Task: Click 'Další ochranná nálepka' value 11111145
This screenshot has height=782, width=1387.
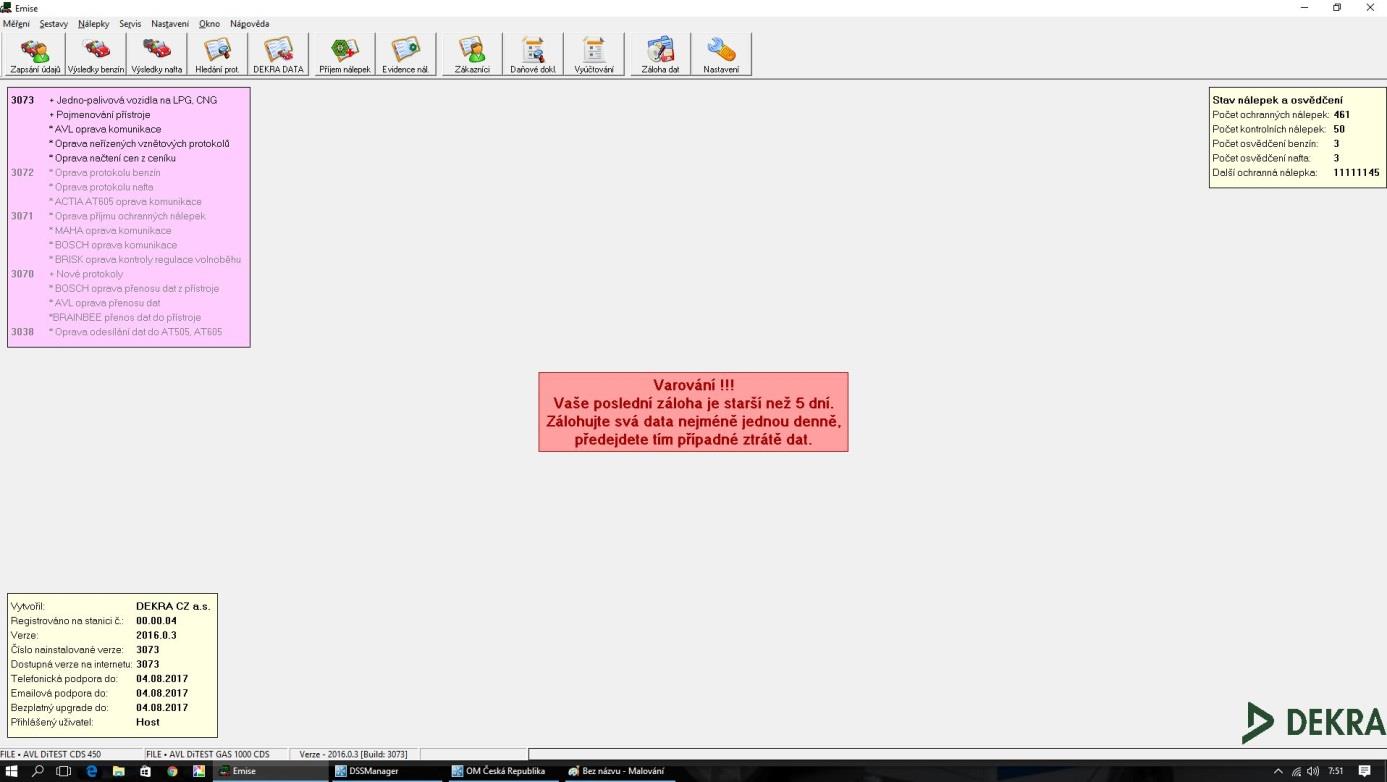Action: pyautogui.click(x=1356, y=173)
